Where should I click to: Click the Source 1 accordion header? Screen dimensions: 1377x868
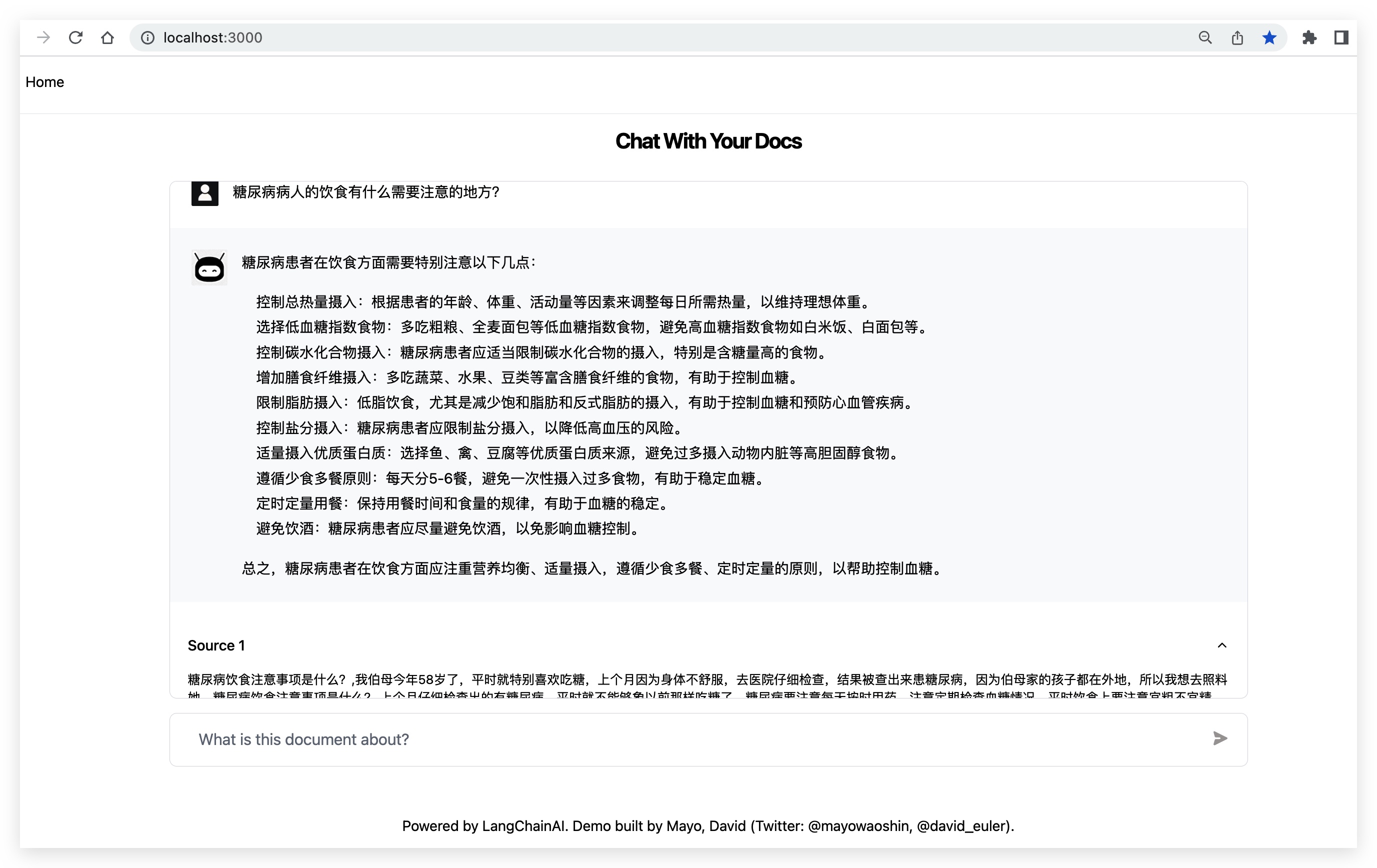tap(216, 645)
